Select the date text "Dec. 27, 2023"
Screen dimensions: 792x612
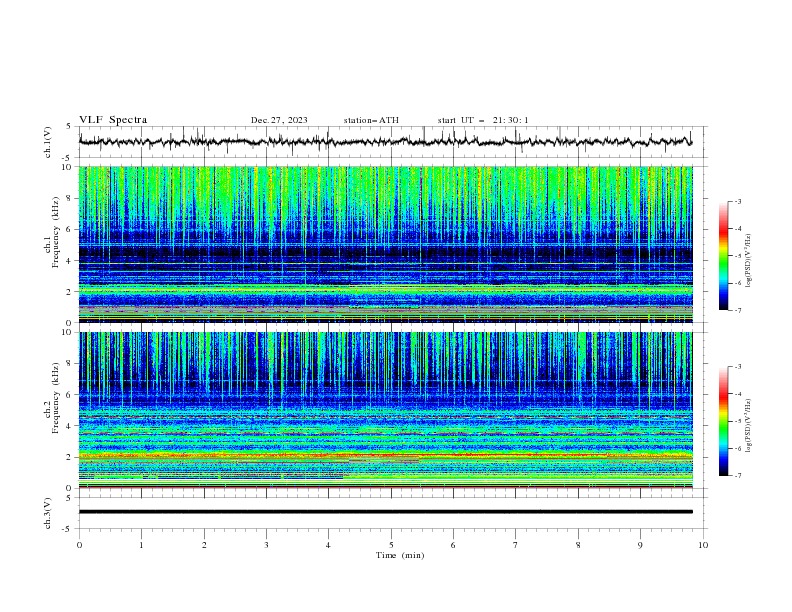(279, 120)
